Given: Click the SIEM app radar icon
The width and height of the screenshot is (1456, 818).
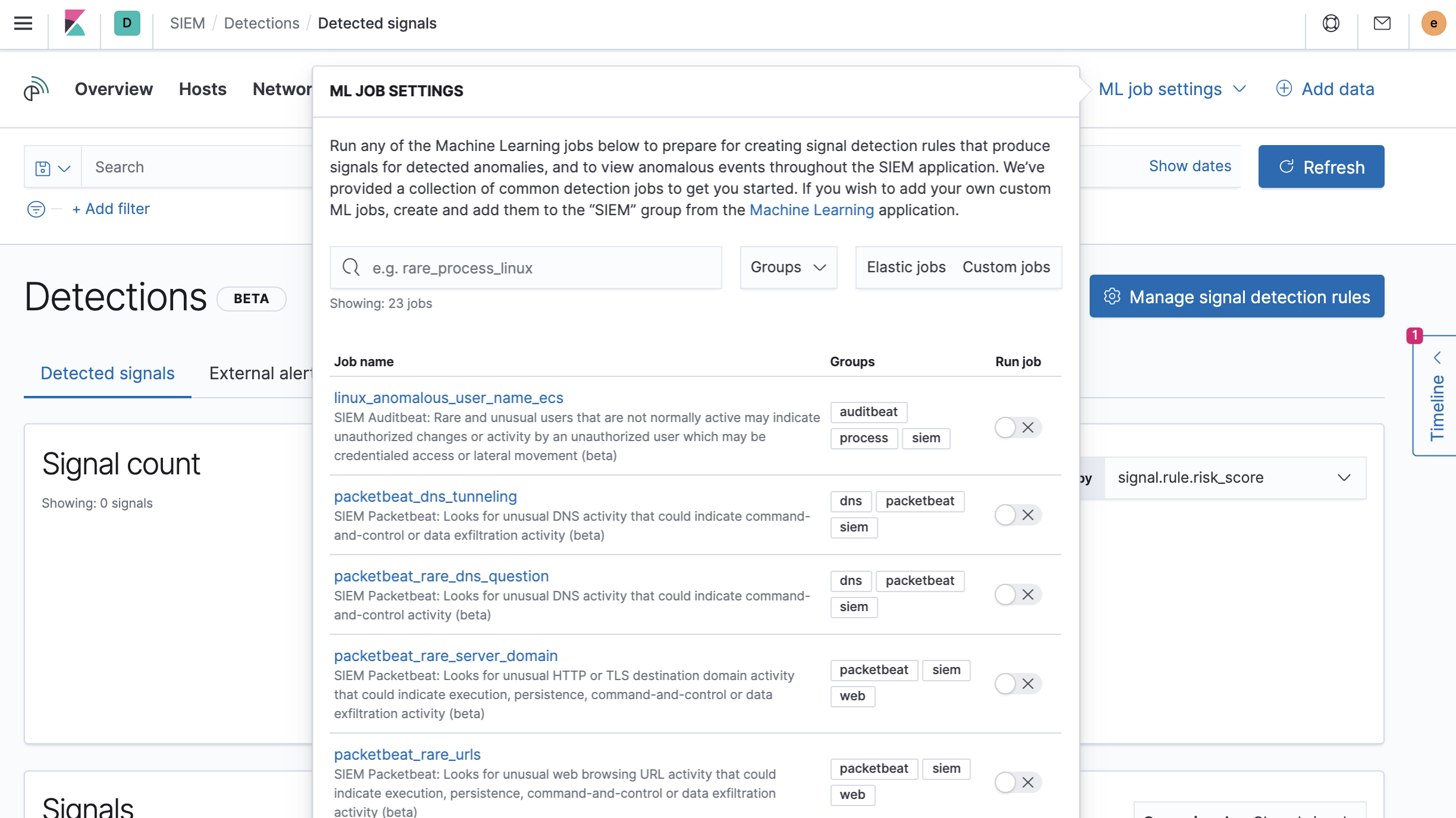Looking at the screenshot, I should pyautogui.click(x=36, y=89).
